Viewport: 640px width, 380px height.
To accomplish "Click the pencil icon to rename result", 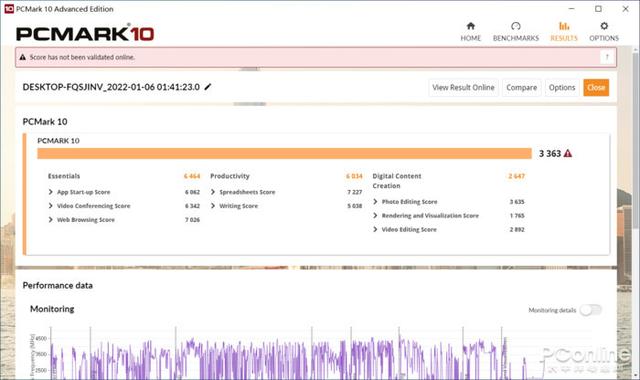I will click(x=208, y=87).
